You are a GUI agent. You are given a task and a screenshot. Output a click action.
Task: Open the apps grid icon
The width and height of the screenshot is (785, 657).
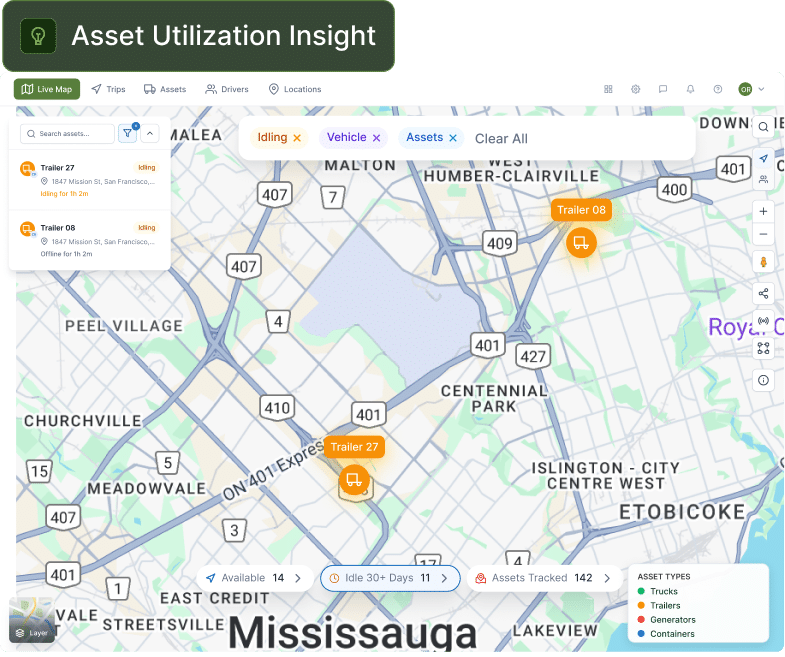pyautogui.click(x=608, y=89)
